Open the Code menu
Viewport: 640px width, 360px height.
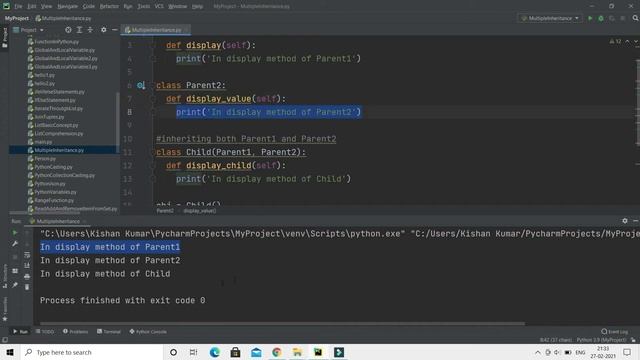point(89,6)
